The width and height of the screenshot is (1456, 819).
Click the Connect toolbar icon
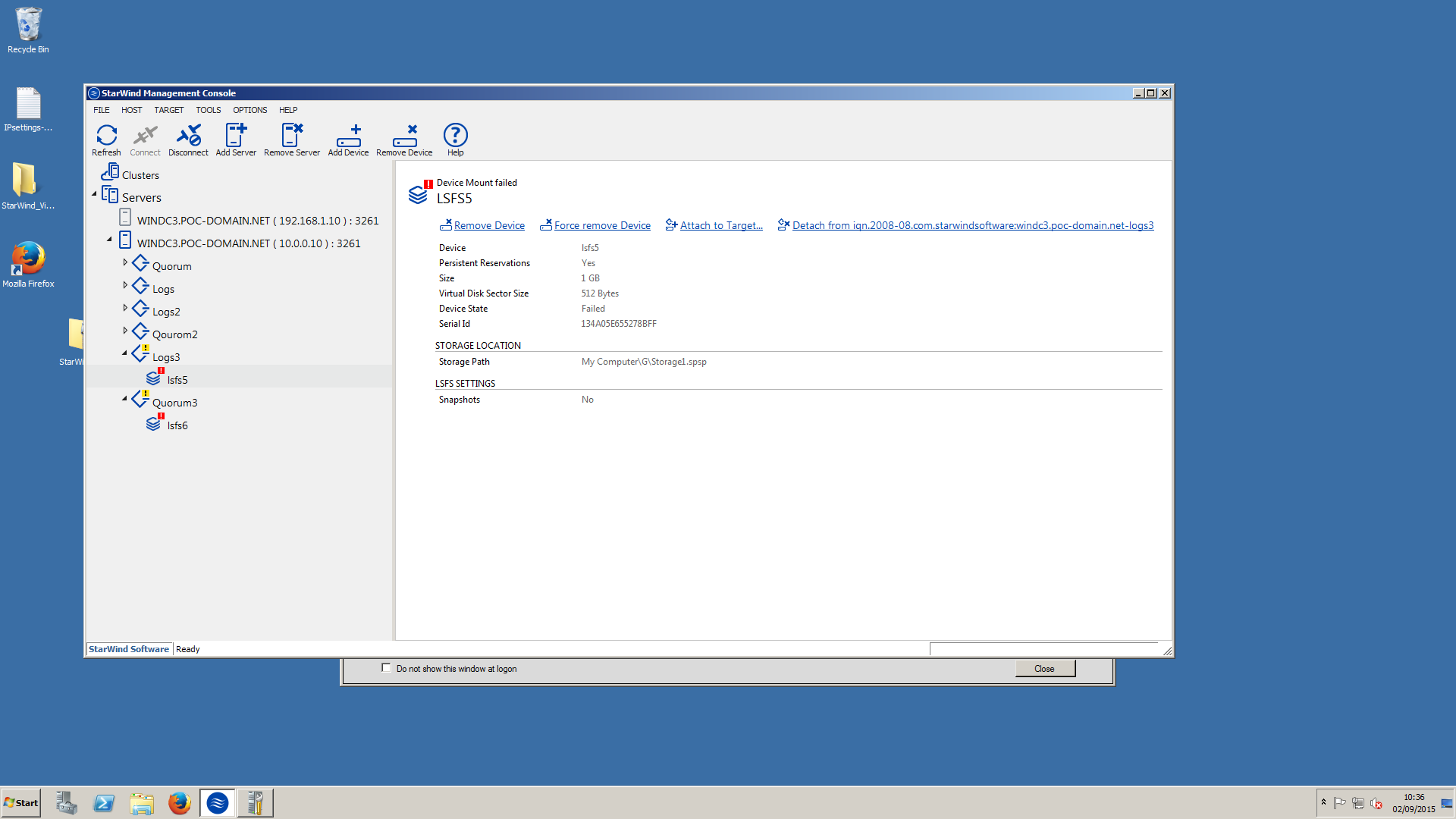tap(145, 140)
